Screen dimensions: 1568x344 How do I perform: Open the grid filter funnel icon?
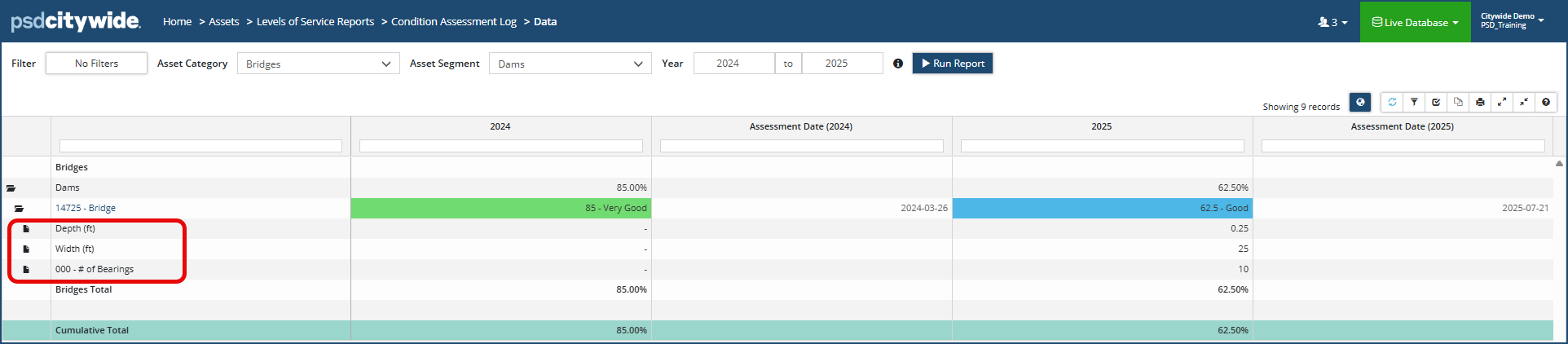[x=1414, y=103]
